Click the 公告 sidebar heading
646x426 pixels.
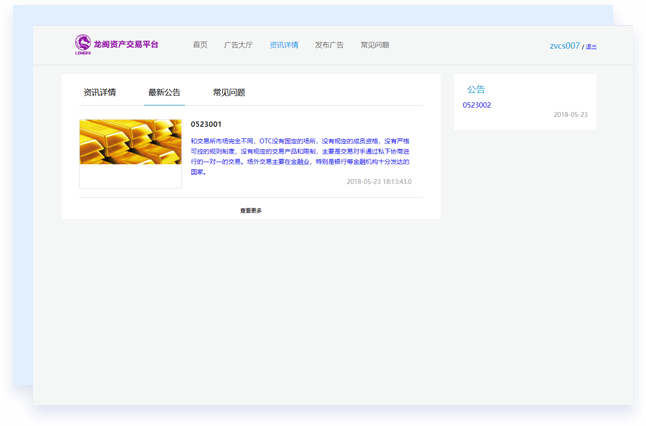(x=476, y=89)
